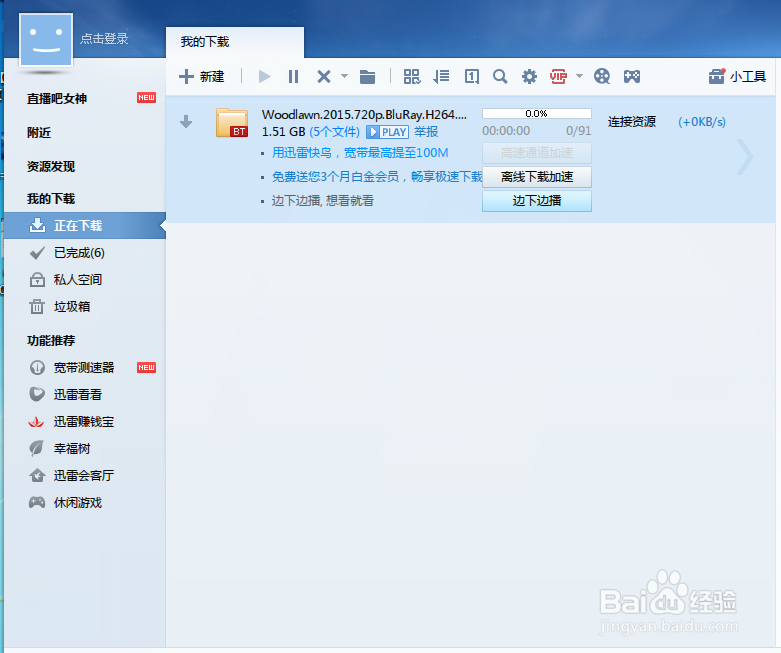Click the PLAY button on Woodlawn task
781x653 pixels.
point(388,132)
